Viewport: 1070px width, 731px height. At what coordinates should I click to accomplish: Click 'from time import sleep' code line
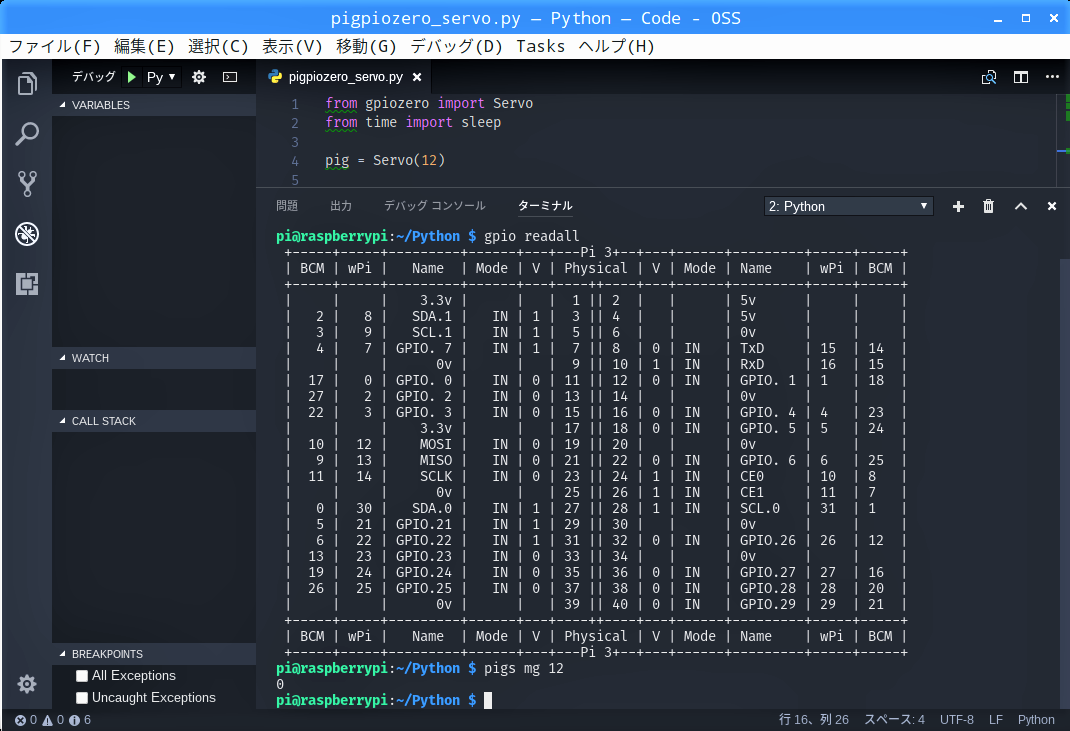point(413,123)
